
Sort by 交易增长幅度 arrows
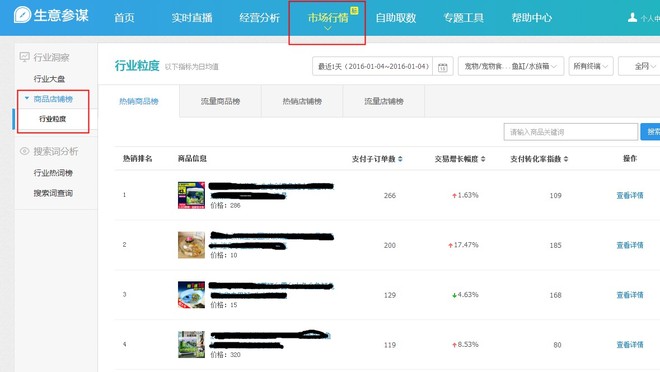tap(483, 159)
